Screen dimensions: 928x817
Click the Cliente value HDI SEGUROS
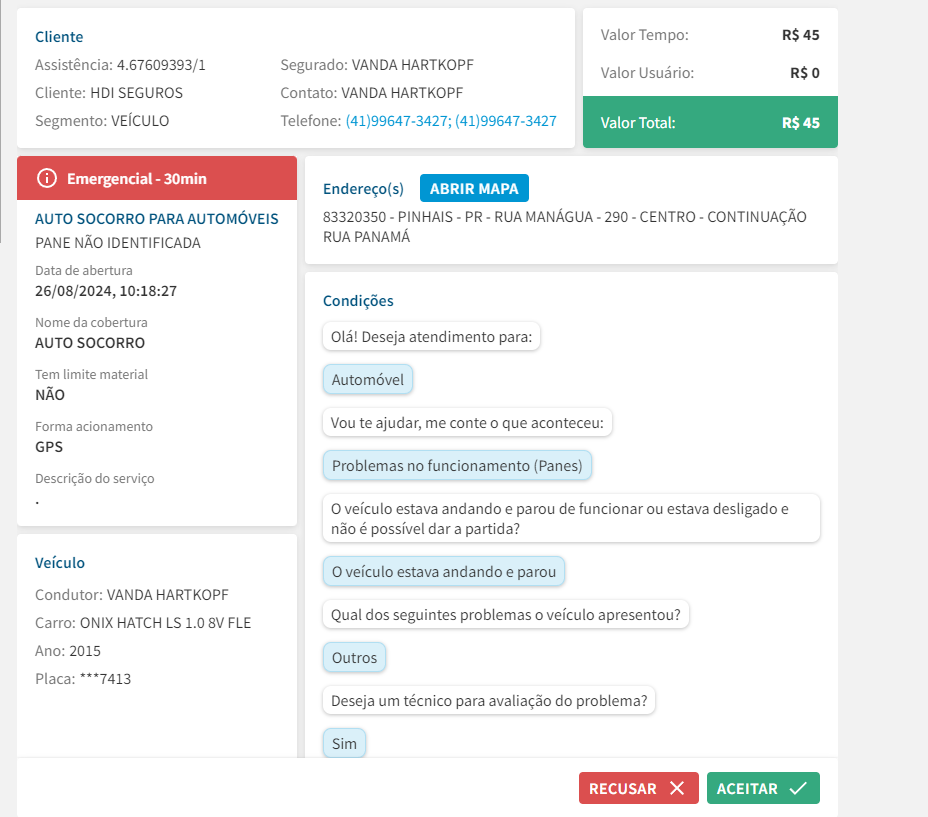tap(136, 93)
